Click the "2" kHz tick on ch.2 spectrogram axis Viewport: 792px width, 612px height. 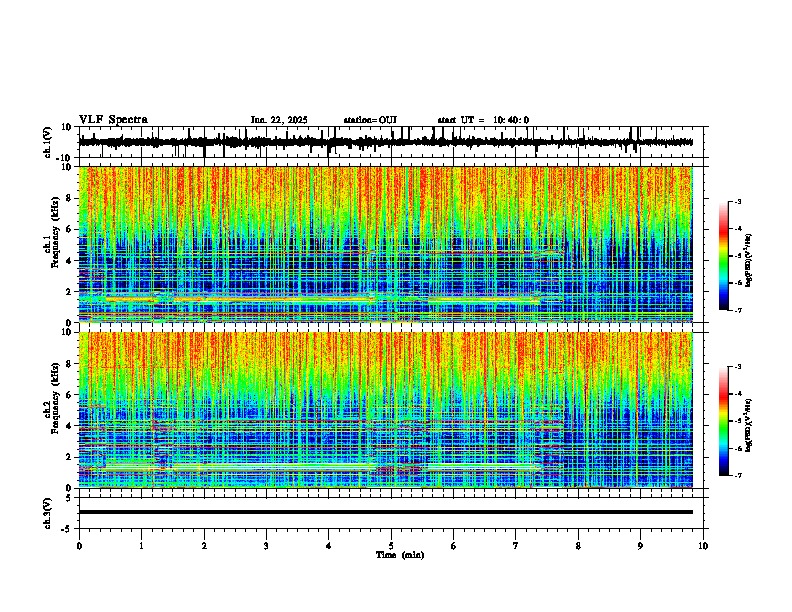[x=70, y=457]
